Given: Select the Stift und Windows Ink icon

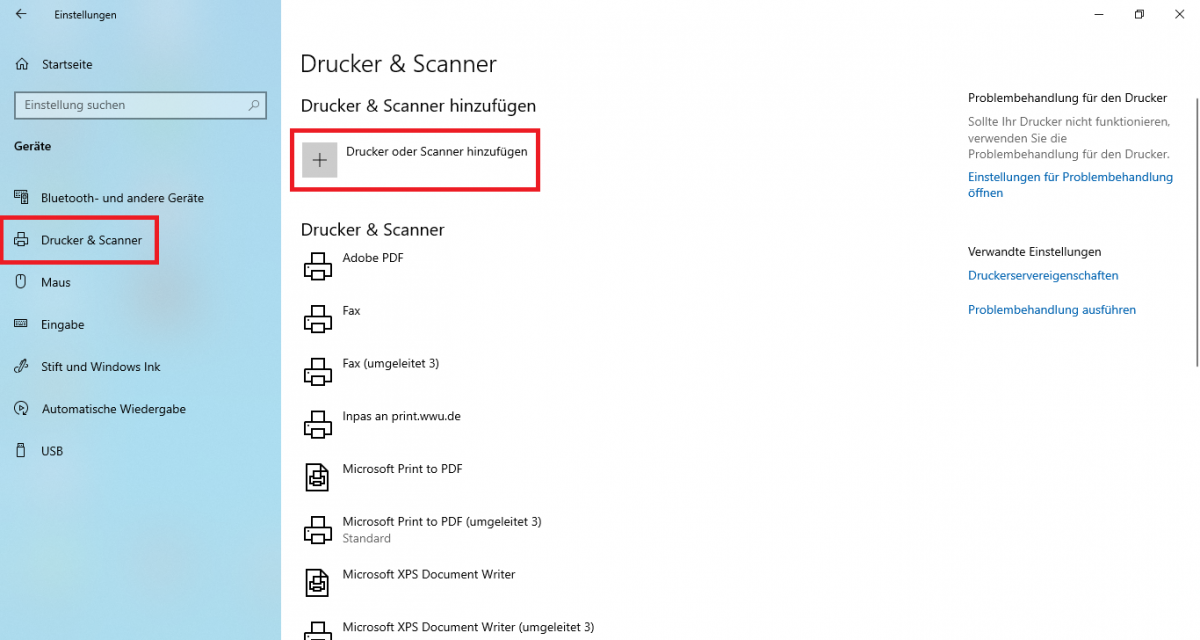Looking at the screenshot, I should point(21,366).
